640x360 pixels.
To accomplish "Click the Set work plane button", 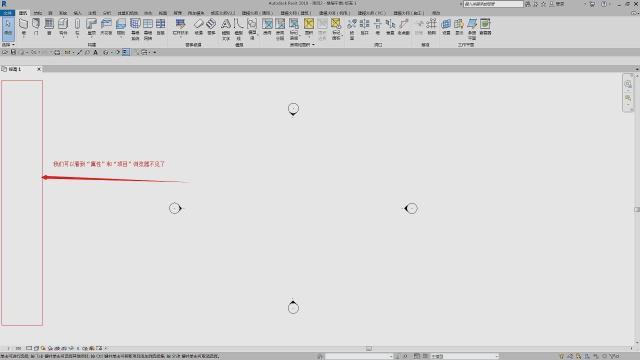I will point(446,27).
